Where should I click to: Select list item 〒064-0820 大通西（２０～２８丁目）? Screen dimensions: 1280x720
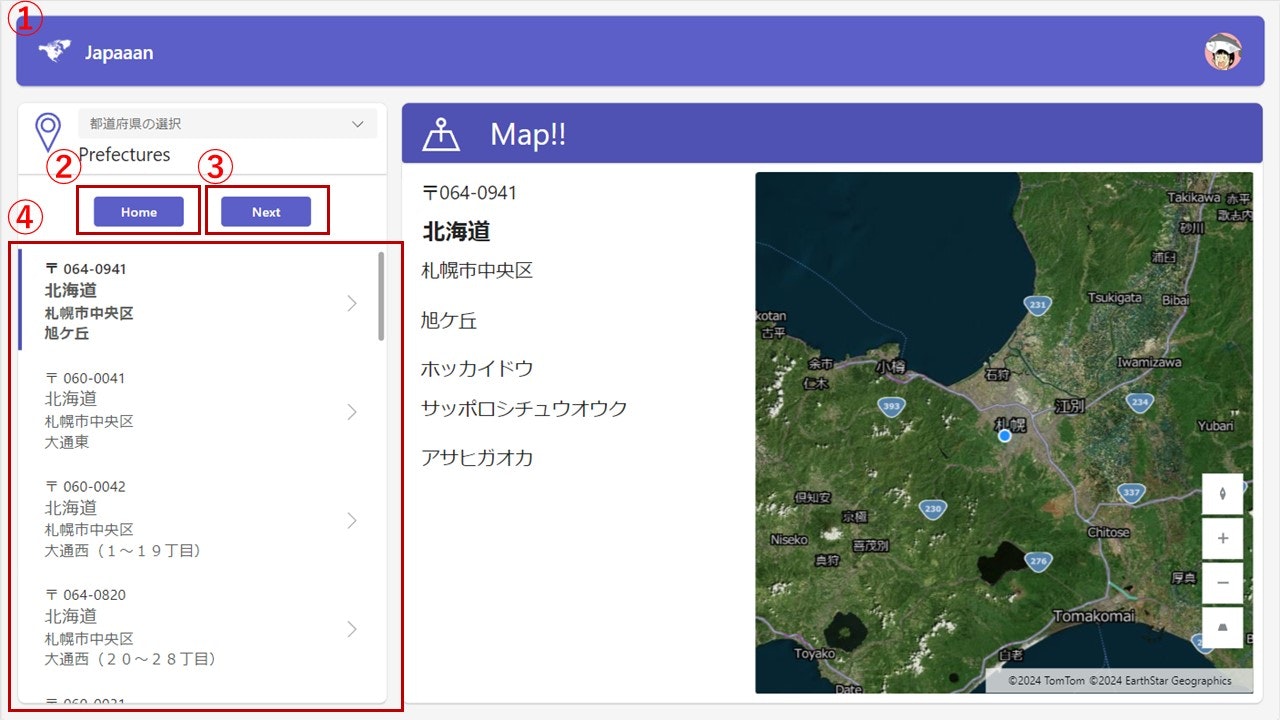click(197, 627)
